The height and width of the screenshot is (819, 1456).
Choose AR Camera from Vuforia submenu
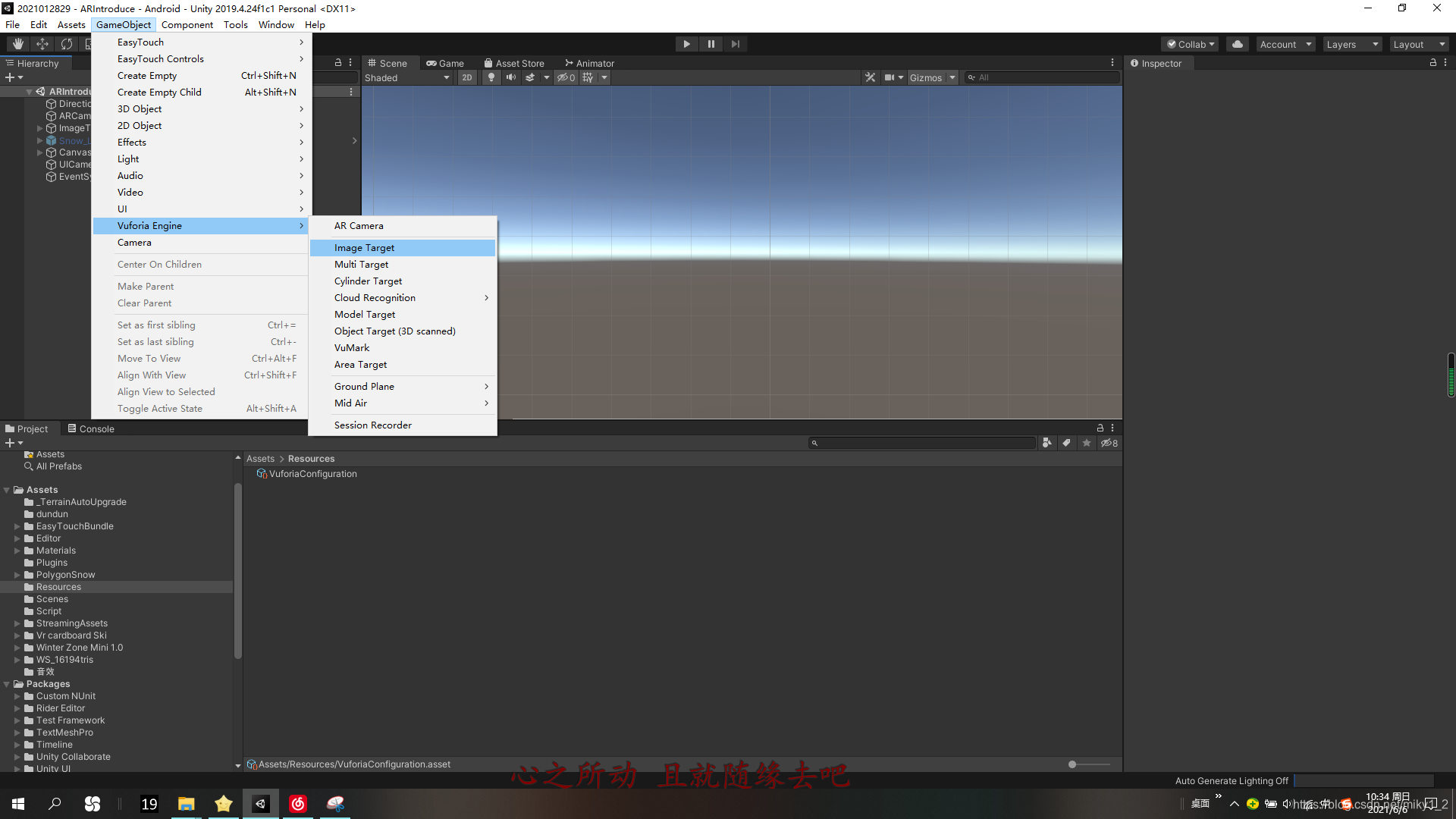click(403, 226)
